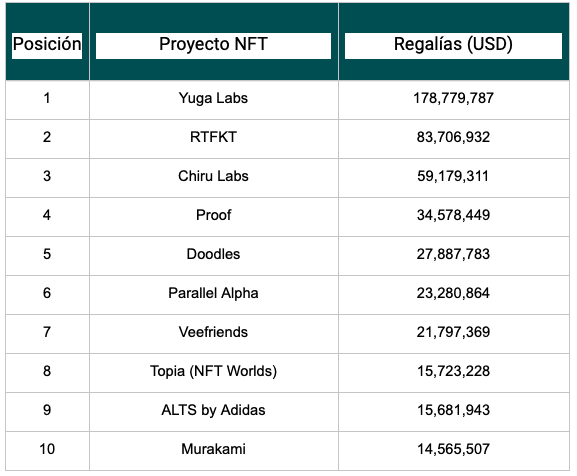Image resolution: width=577 pixels, height=476 pixels.
Task: Click the RTFKT project cell
Action: (214, 139)
